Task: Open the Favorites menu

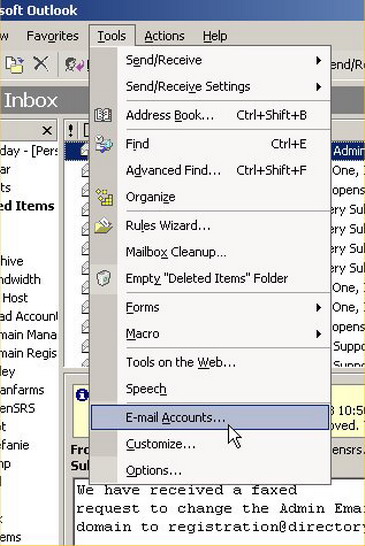Action: (x=53, y=36)
